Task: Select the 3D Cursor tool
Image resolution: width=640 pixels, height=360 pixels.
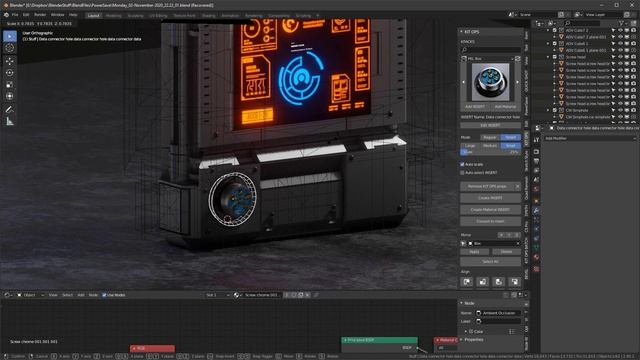Action: (x=10, y=48)
